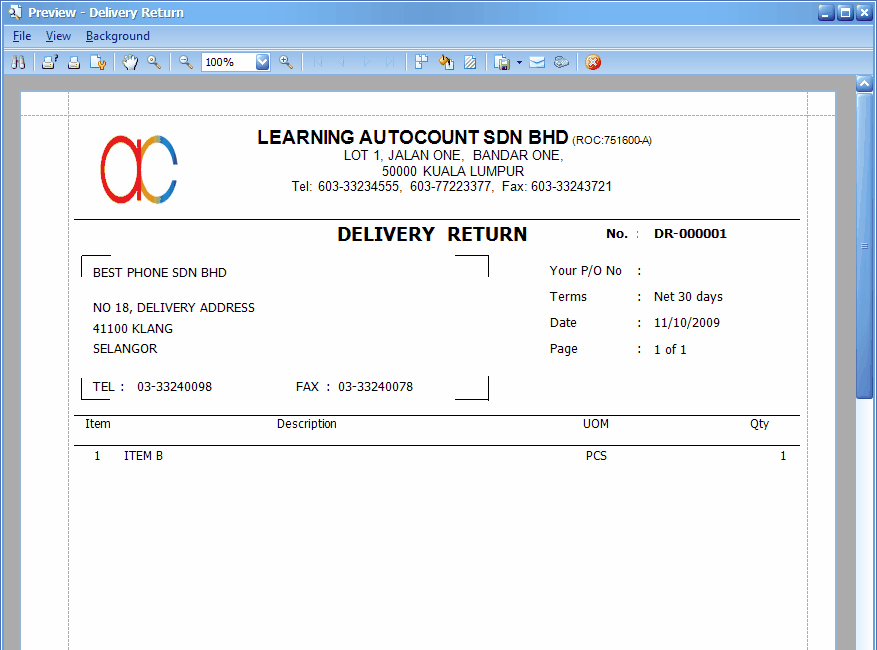
Task: Click the date 11/10/2009
Action: point(687,323)
